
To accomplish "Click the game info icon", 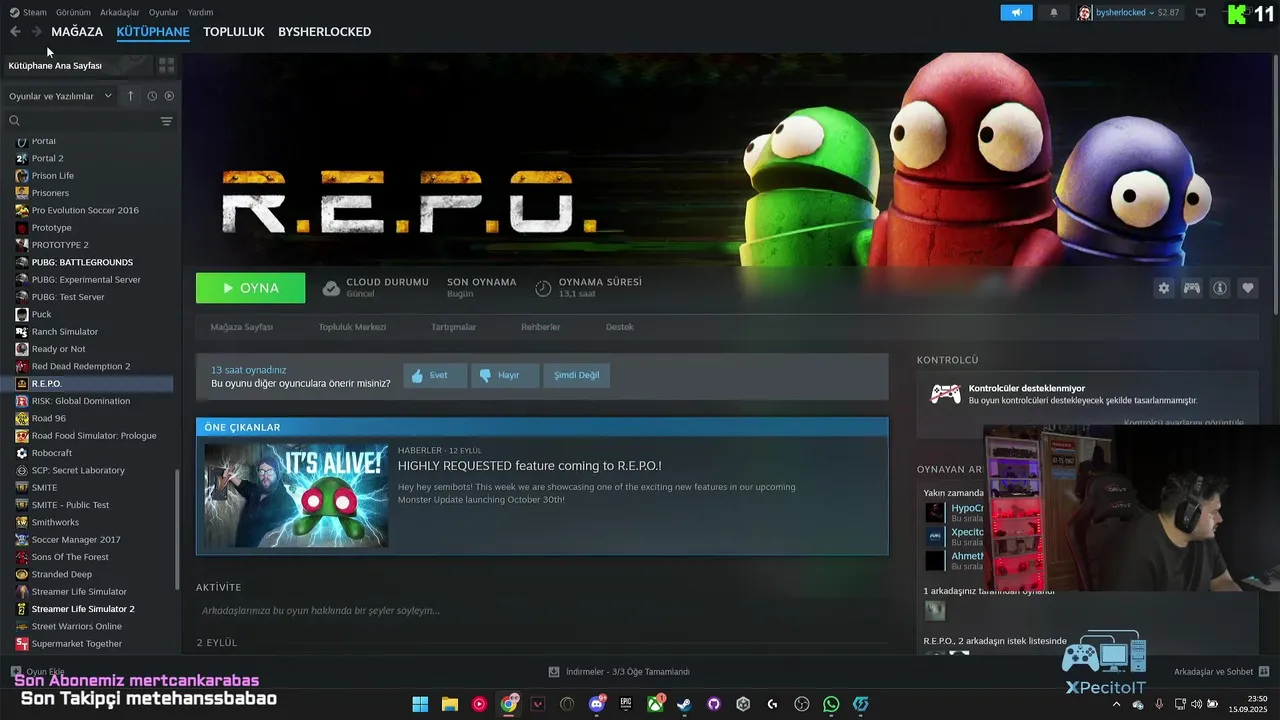I will [x=1220, y=288].
